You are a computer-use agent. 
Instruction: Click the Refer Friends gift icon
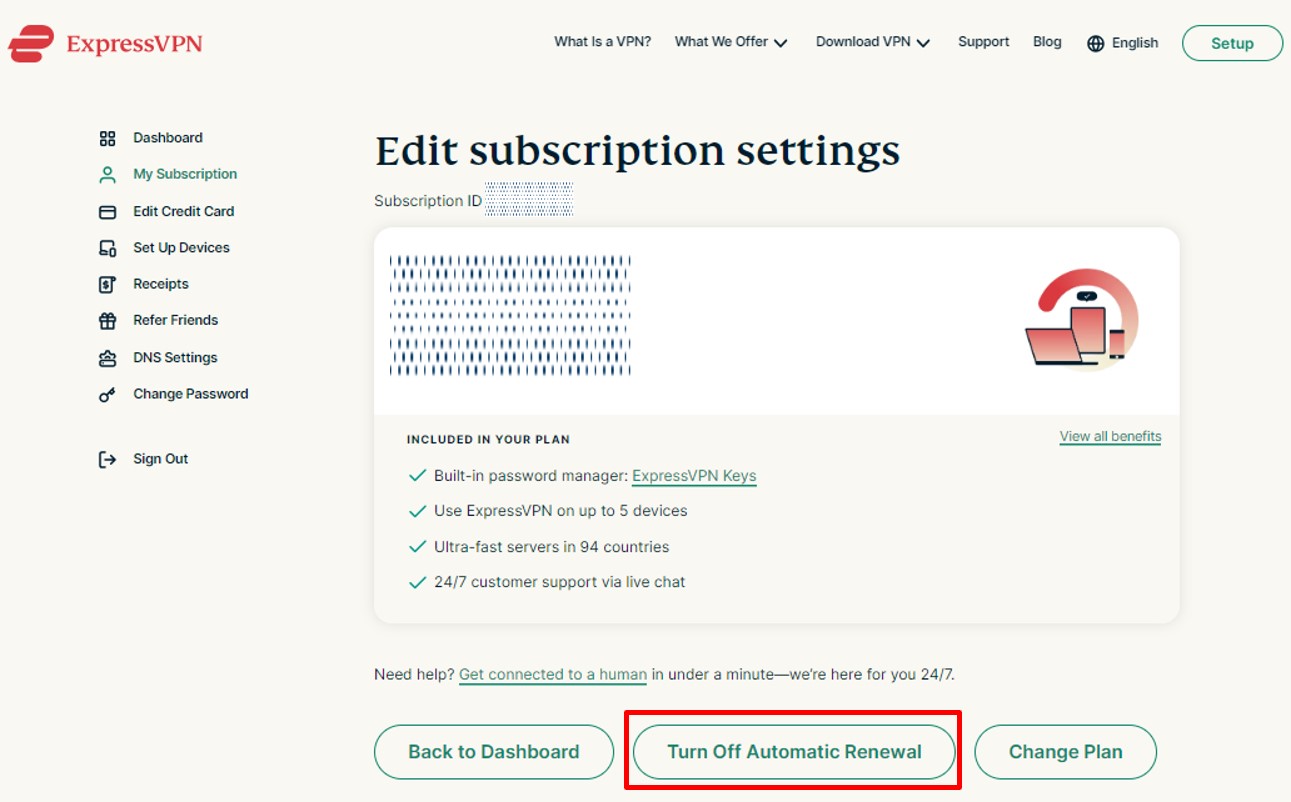[107, 321]
